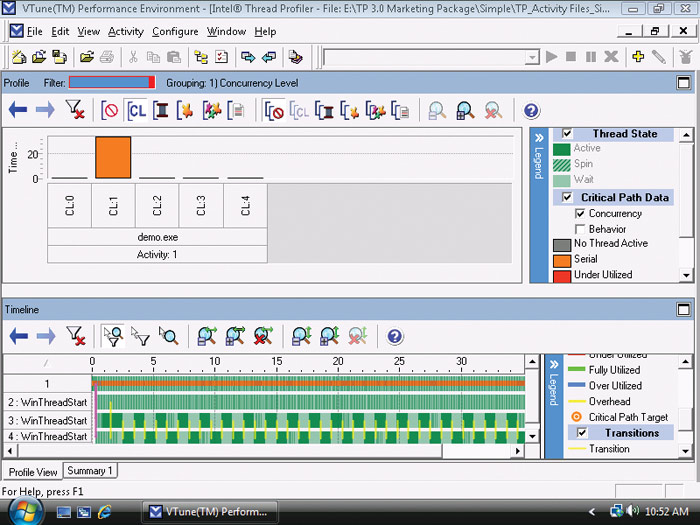Open the Edit menu
Screen dimensions: 700x525
pos(60,32)
